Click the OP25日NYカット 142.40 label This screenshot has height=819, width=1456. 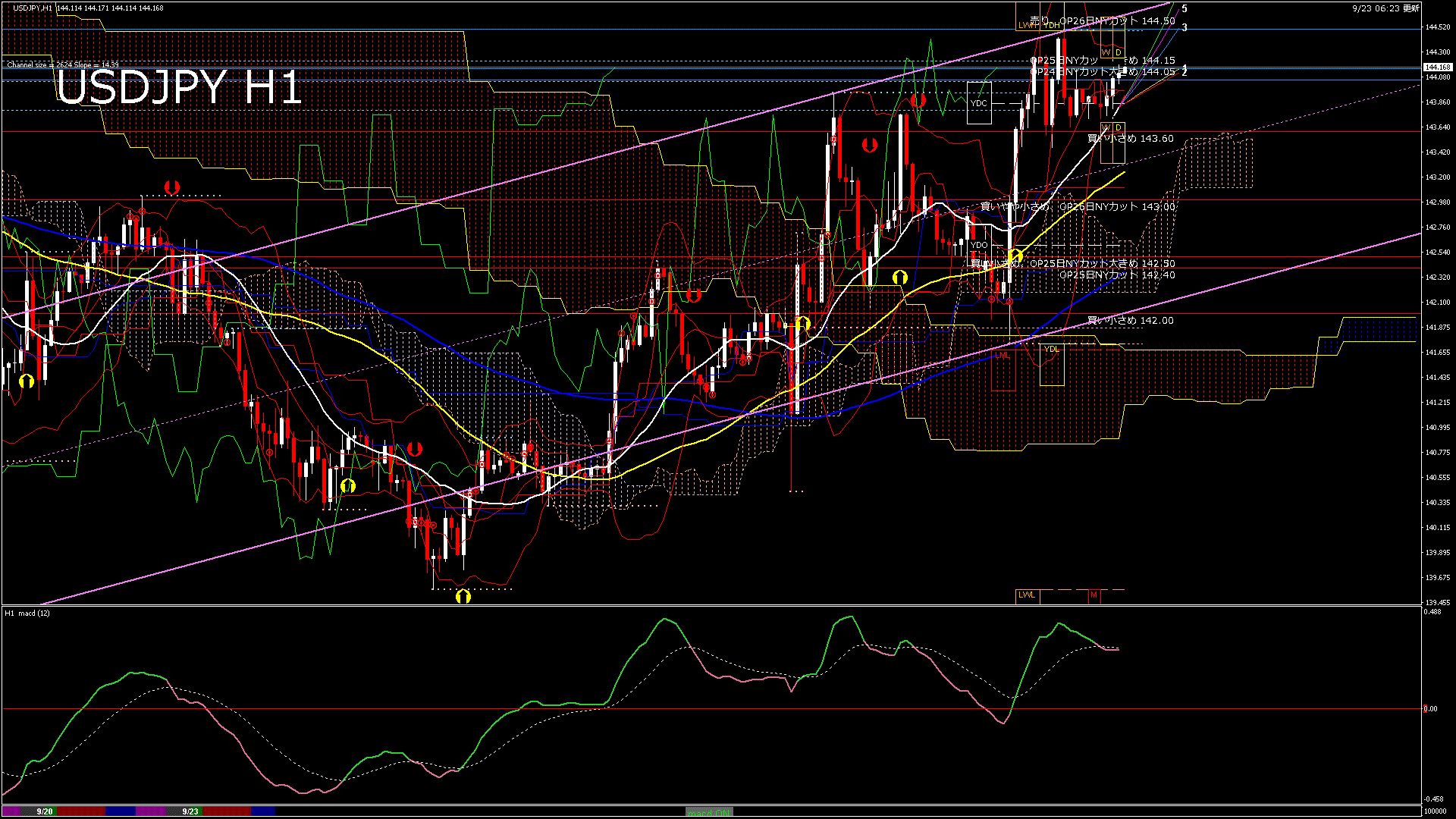click(1116, 275)
